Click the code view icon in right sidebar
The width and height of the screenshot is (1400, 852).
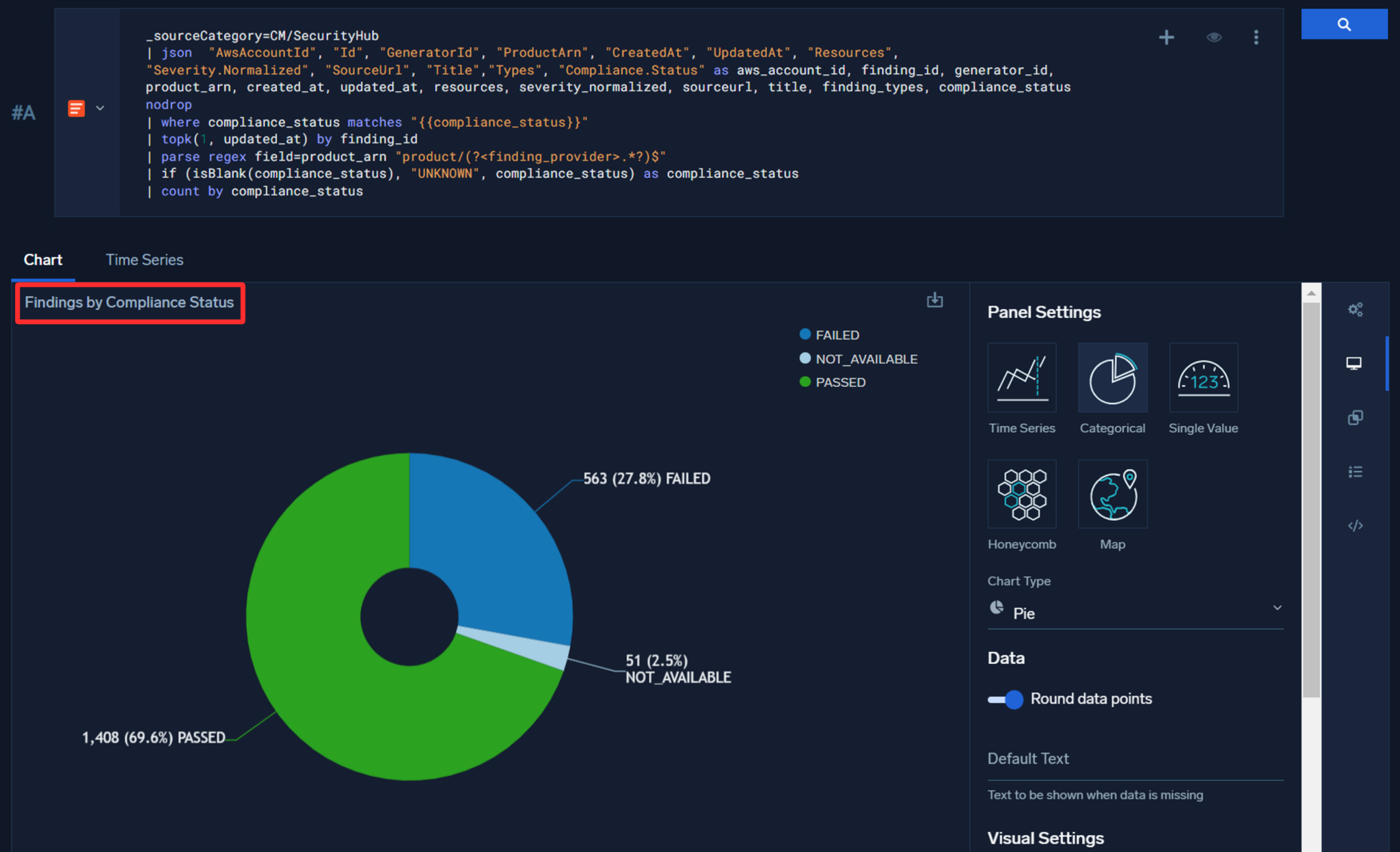[x=1356, y=525]
